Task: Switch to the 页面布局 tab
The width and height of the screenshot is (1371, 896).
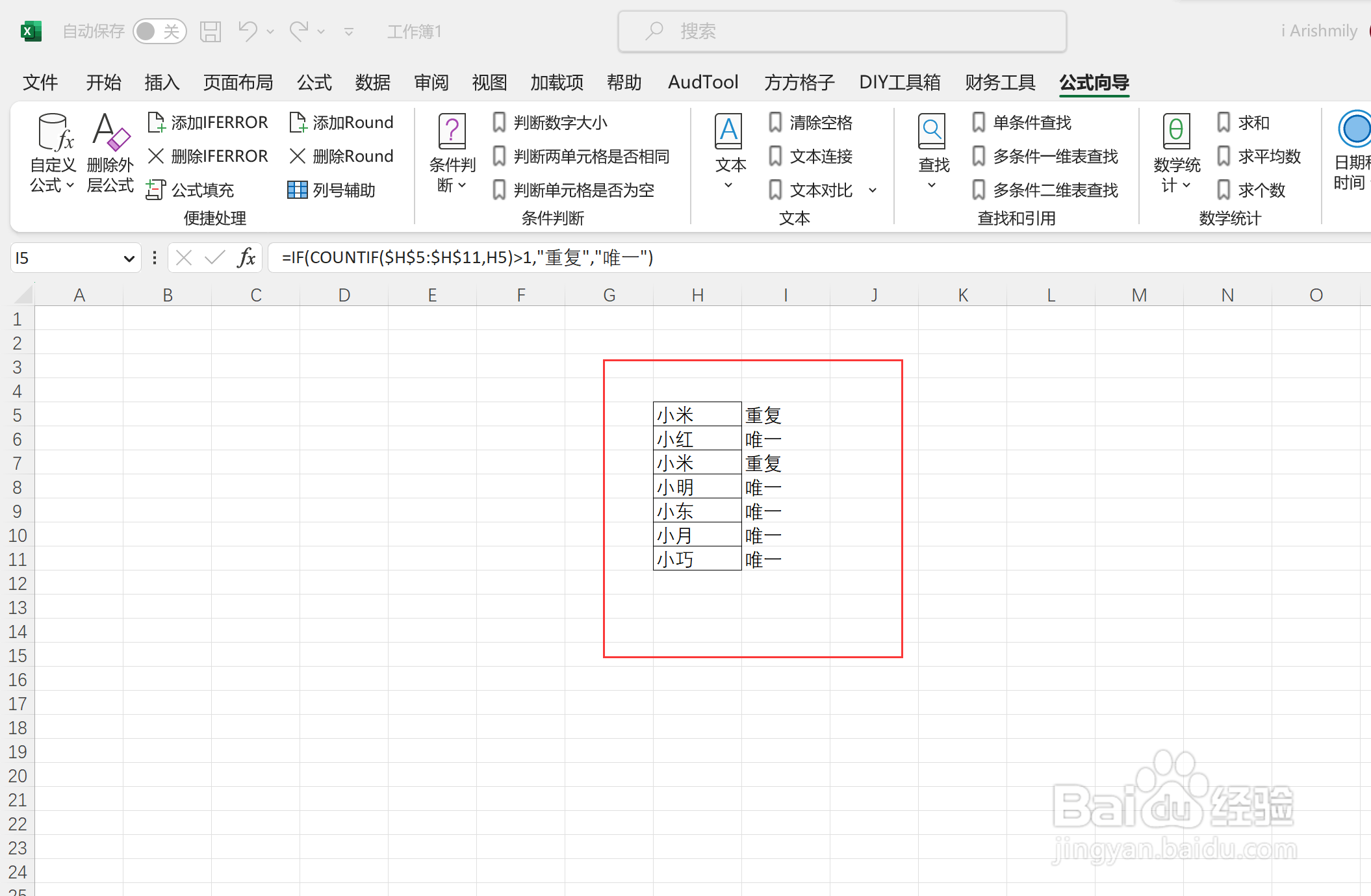Action: (238, 83)
